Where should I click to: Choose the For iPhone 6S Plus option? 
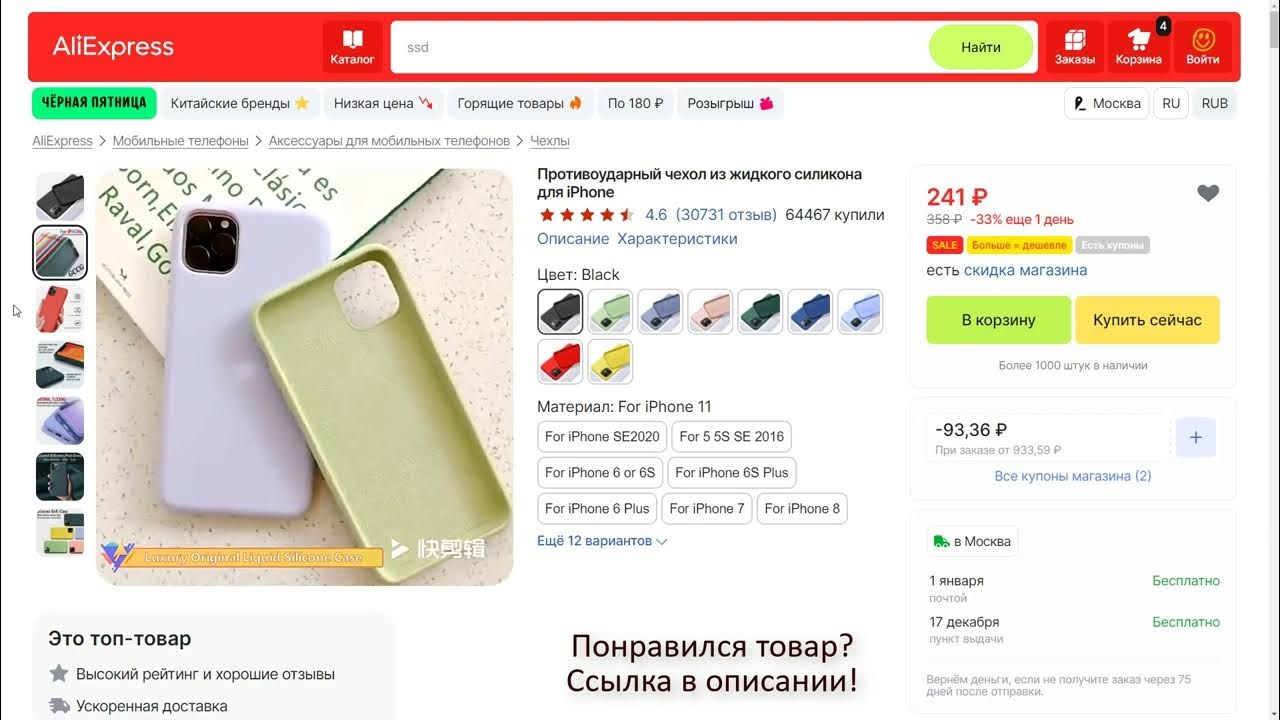732,473
